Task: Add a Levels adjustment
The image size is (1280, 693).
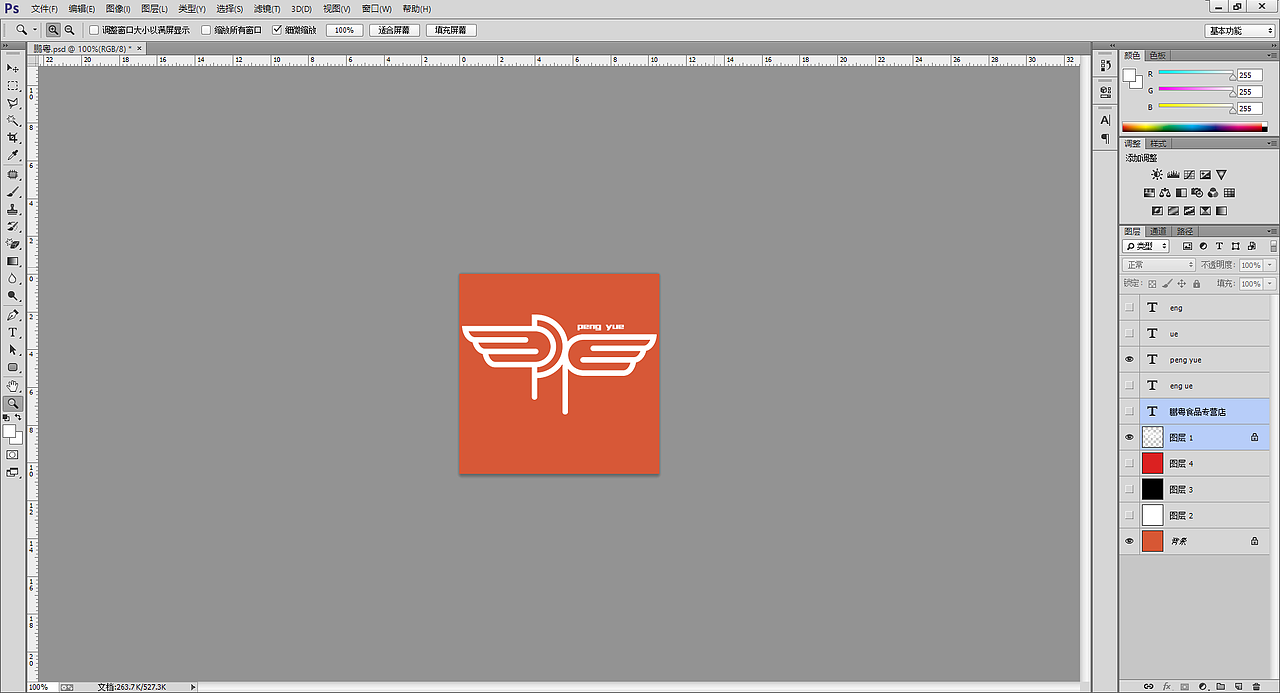Action: [x=1173, y=175]
